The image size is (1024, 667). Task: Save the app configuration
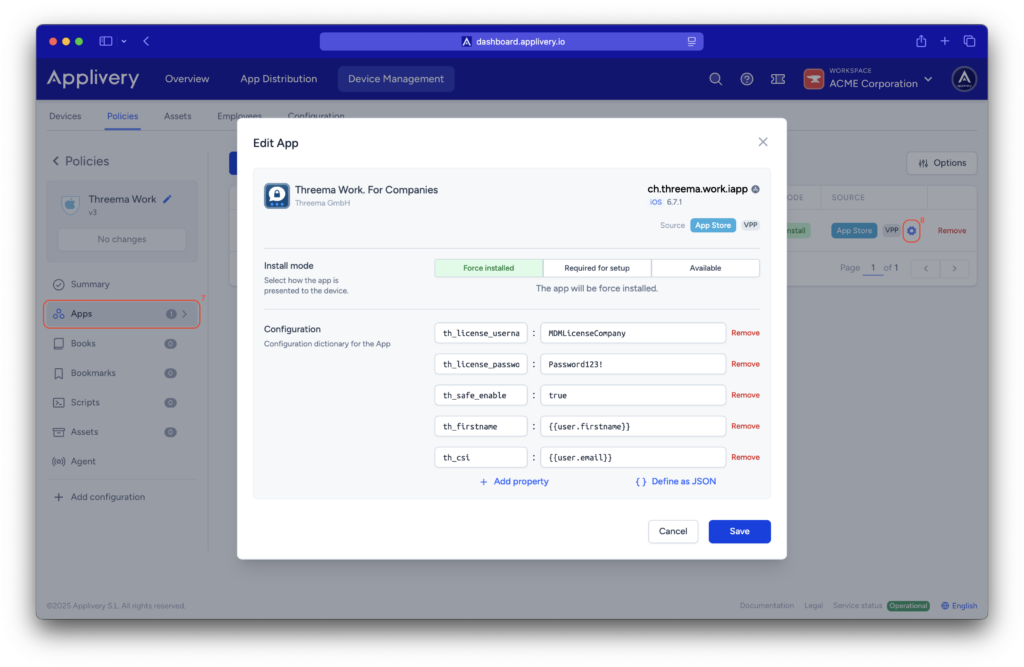[739, 531]
